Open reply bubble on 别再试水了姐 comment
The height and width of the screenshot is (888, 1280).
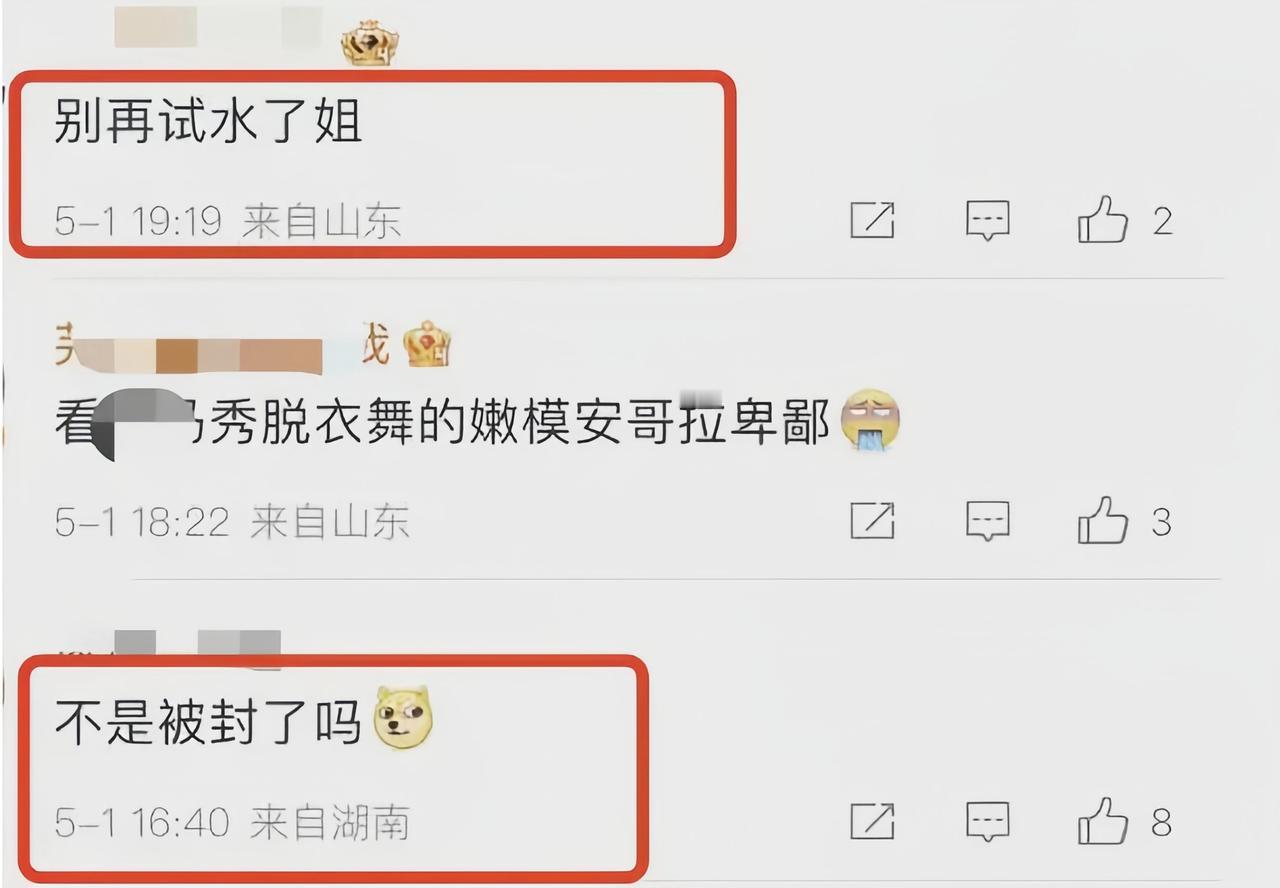pyautogui.click(x=988, y=221)
